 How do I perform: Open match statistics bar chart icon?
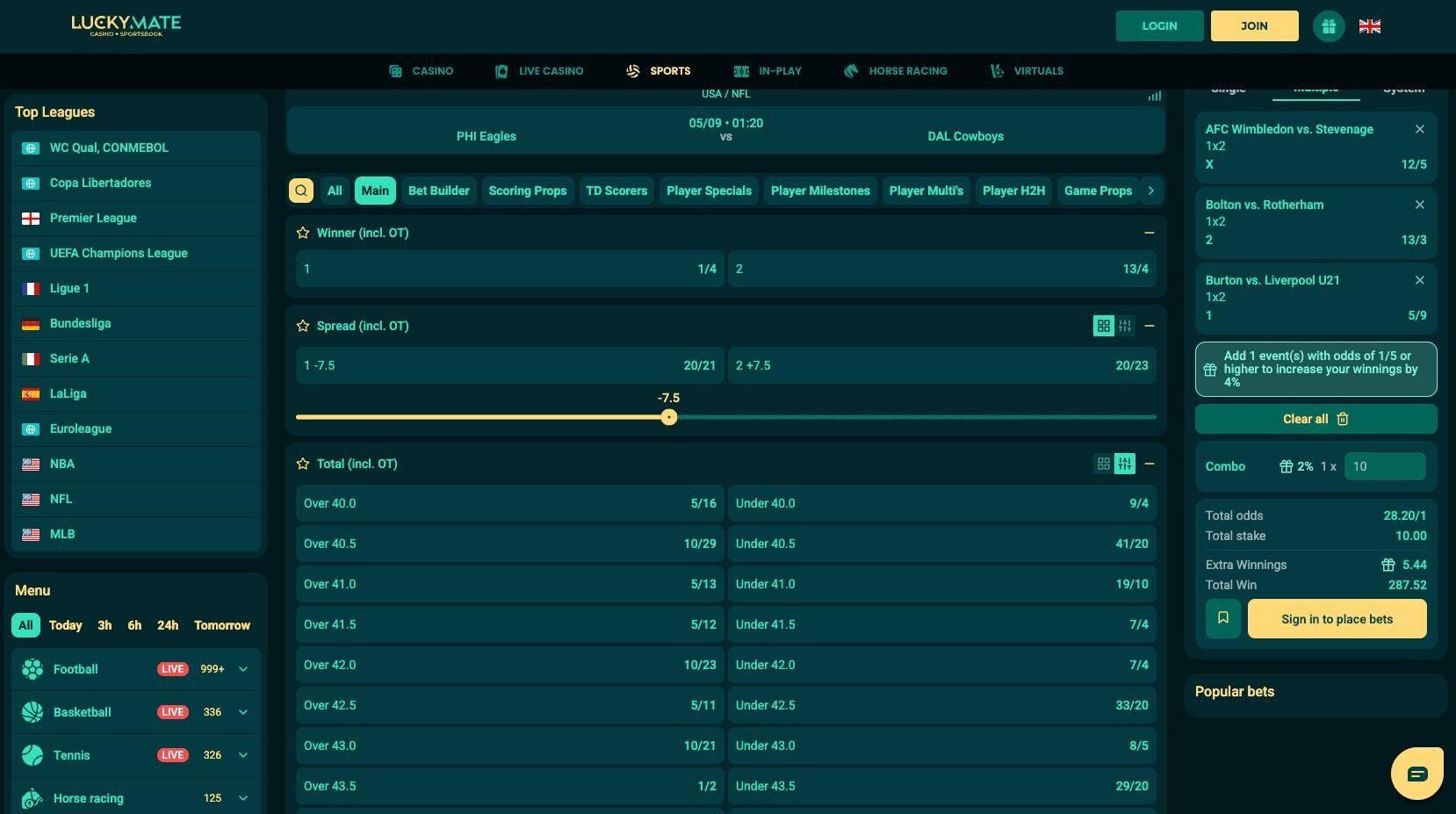pyautogui.click(x=1154, y=96)
